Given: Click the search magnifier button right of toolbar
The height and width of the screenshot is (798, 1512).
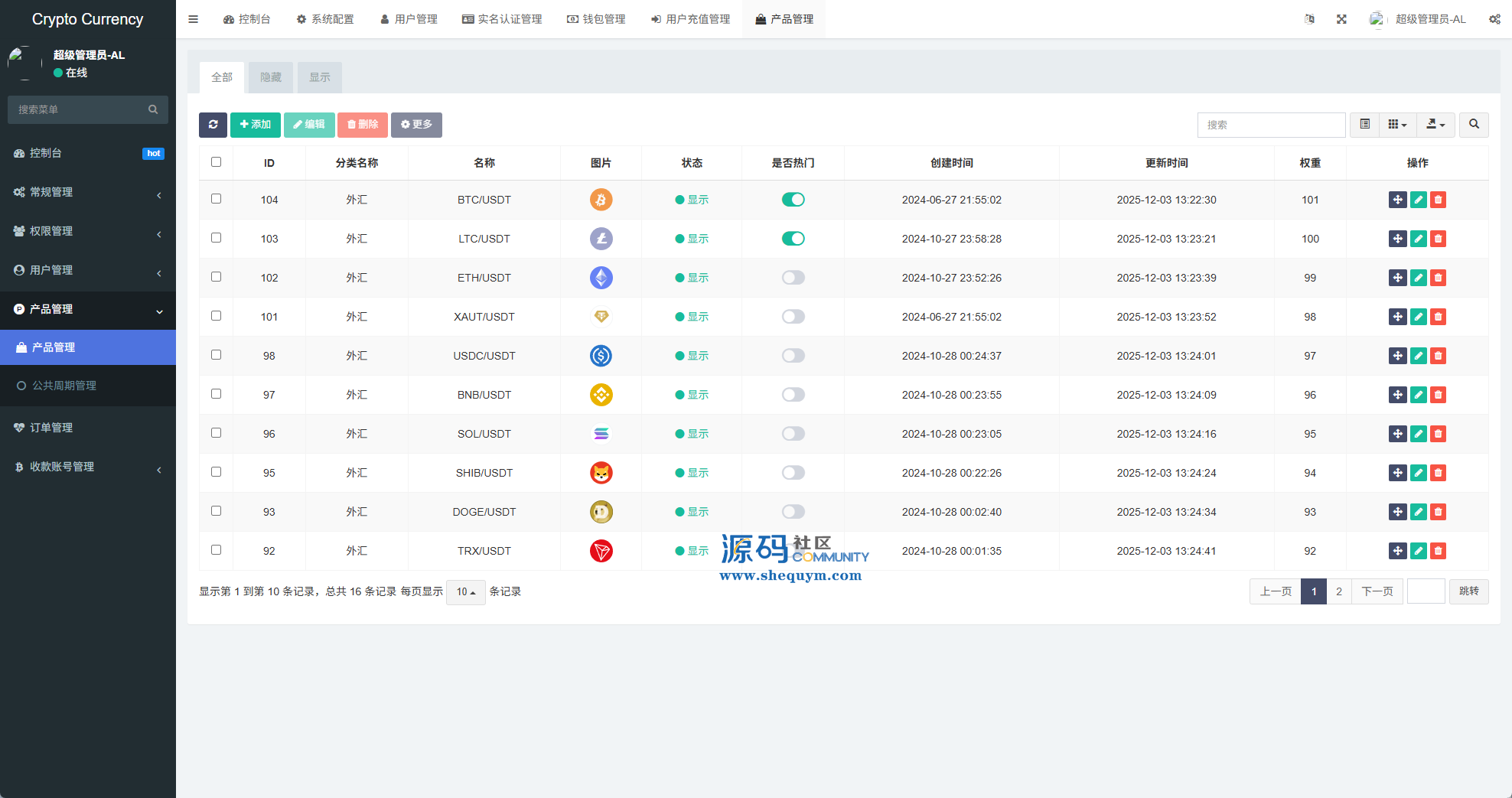Looking at the screenshot, I should (1474, 125).
